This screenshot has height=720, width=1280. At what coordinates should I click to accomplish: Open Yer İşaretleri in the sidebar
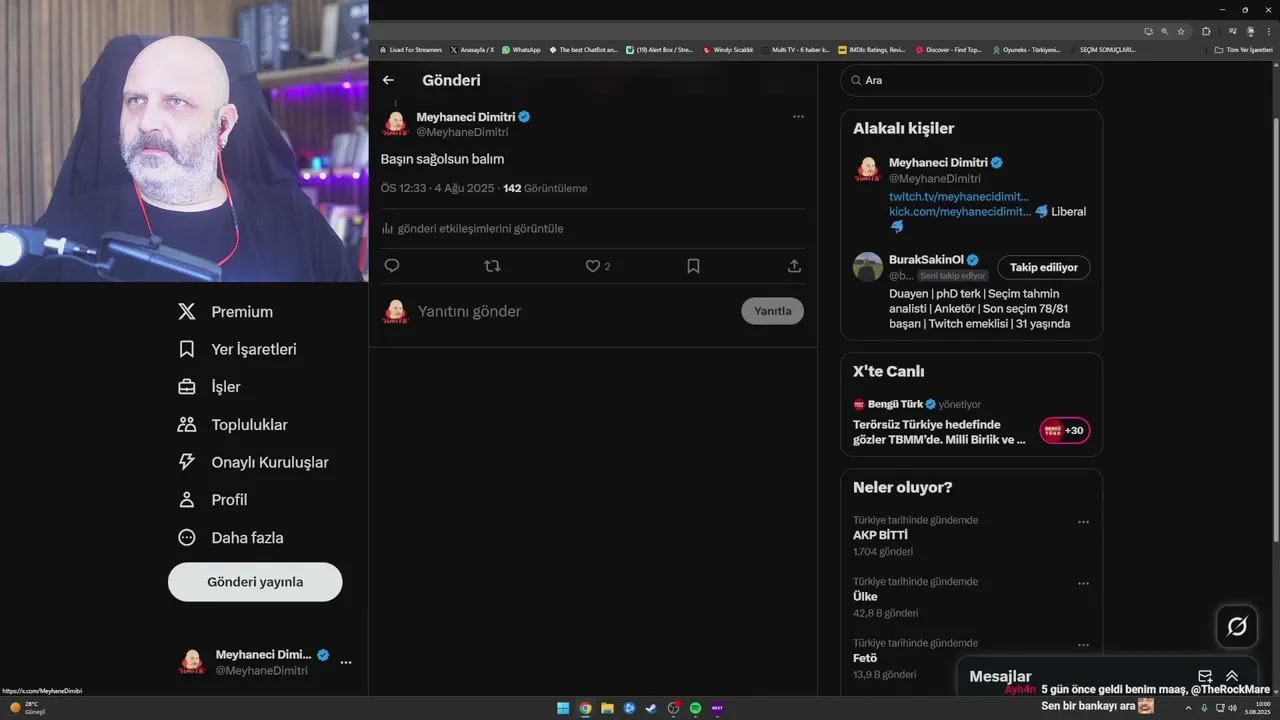click(x=237, y=349)
